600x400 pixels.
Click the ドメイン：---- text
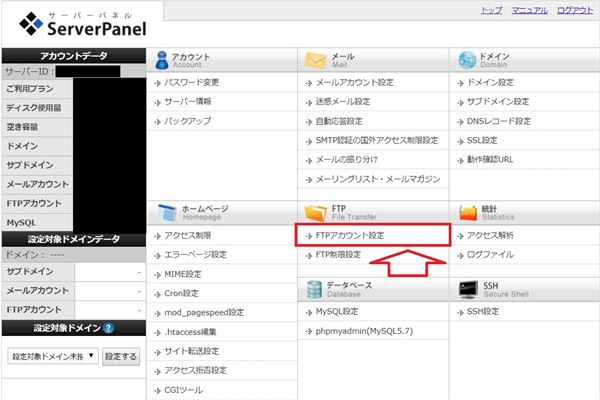coord(35,255)
